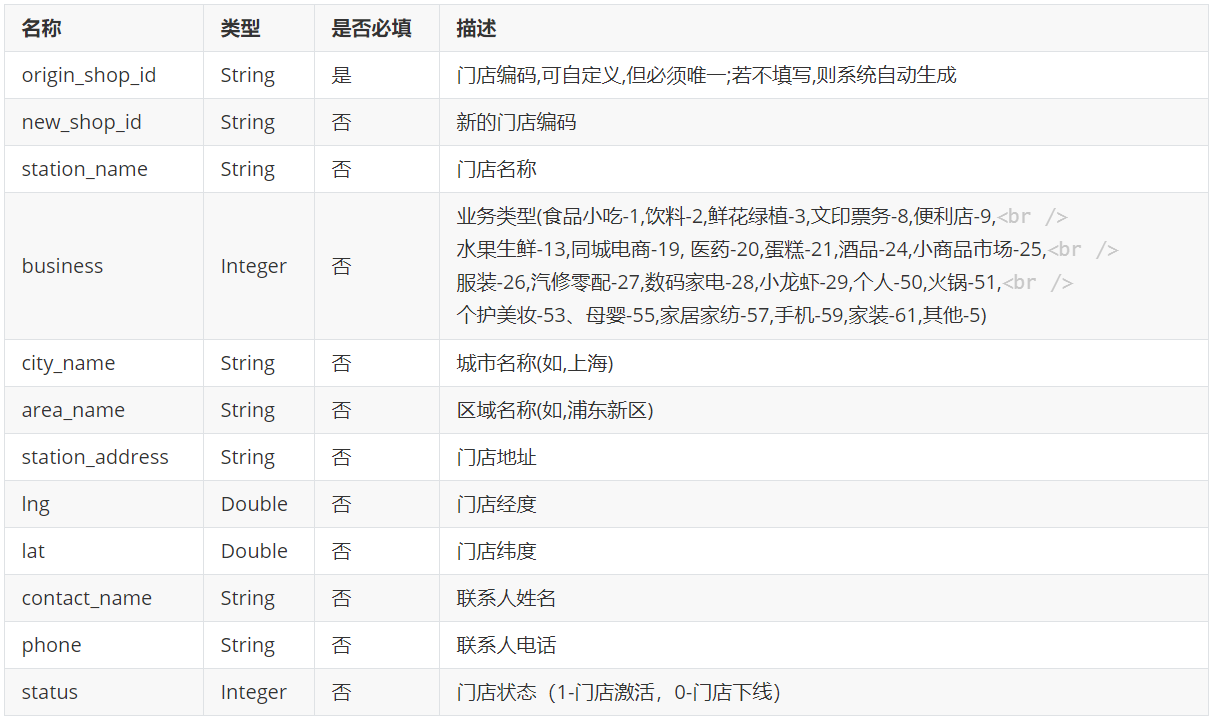Click the 否 value in phone row
Viewport: 1216px width, 720px height.
coord(342,645)
